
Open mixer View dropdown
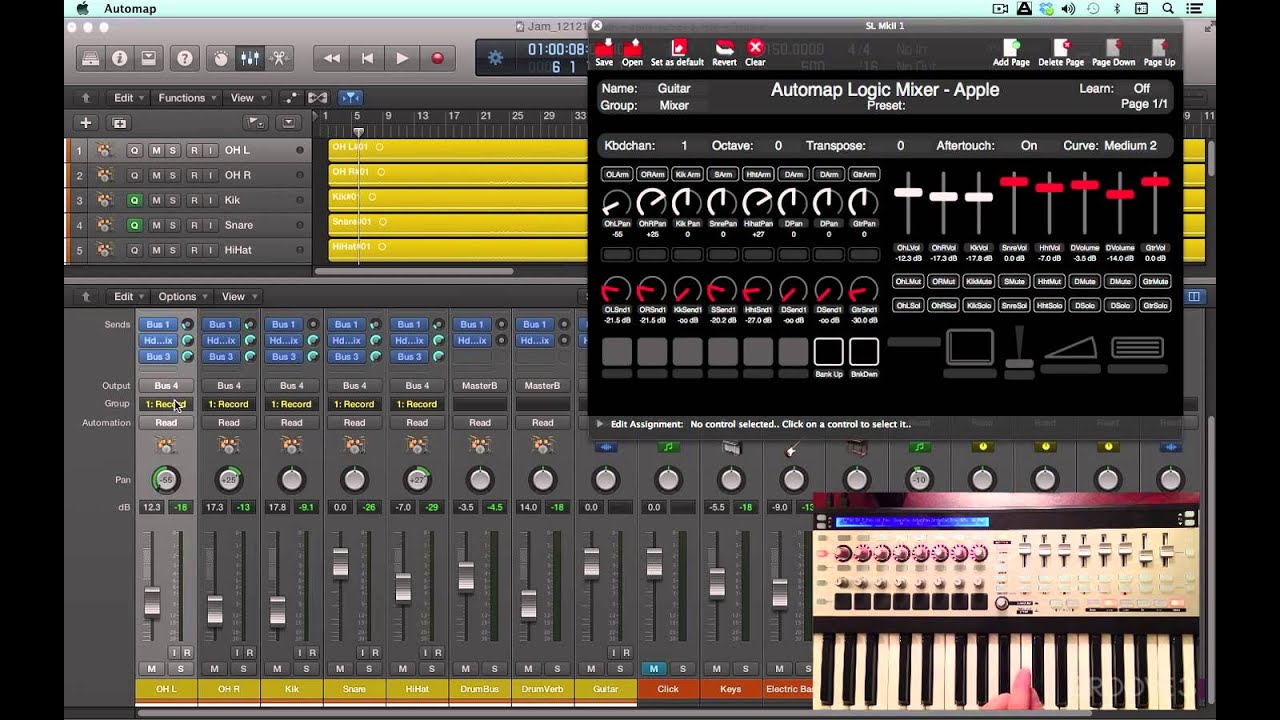[x=238, y=296]
